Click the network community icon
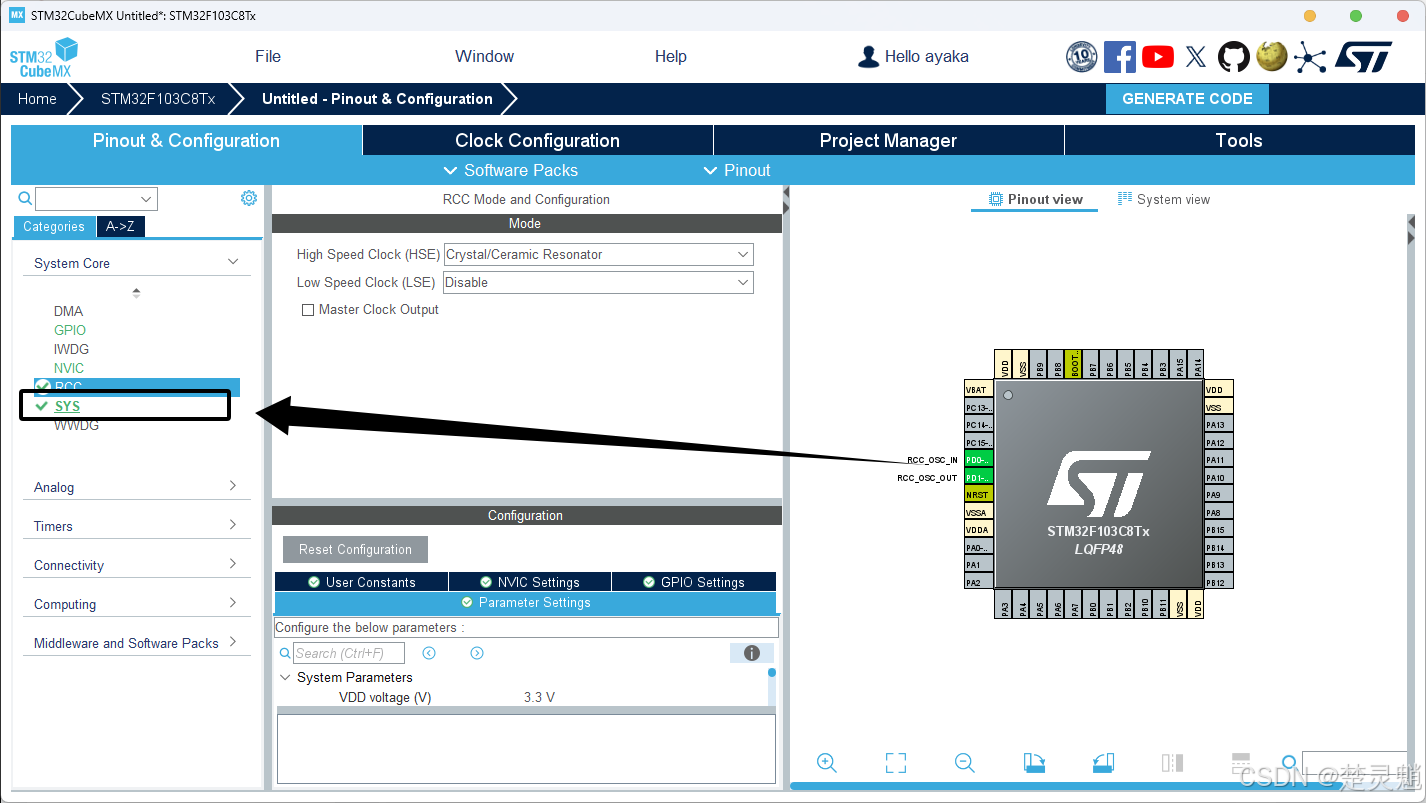Screen dimensions: 1426x803 pos(1309,57)
